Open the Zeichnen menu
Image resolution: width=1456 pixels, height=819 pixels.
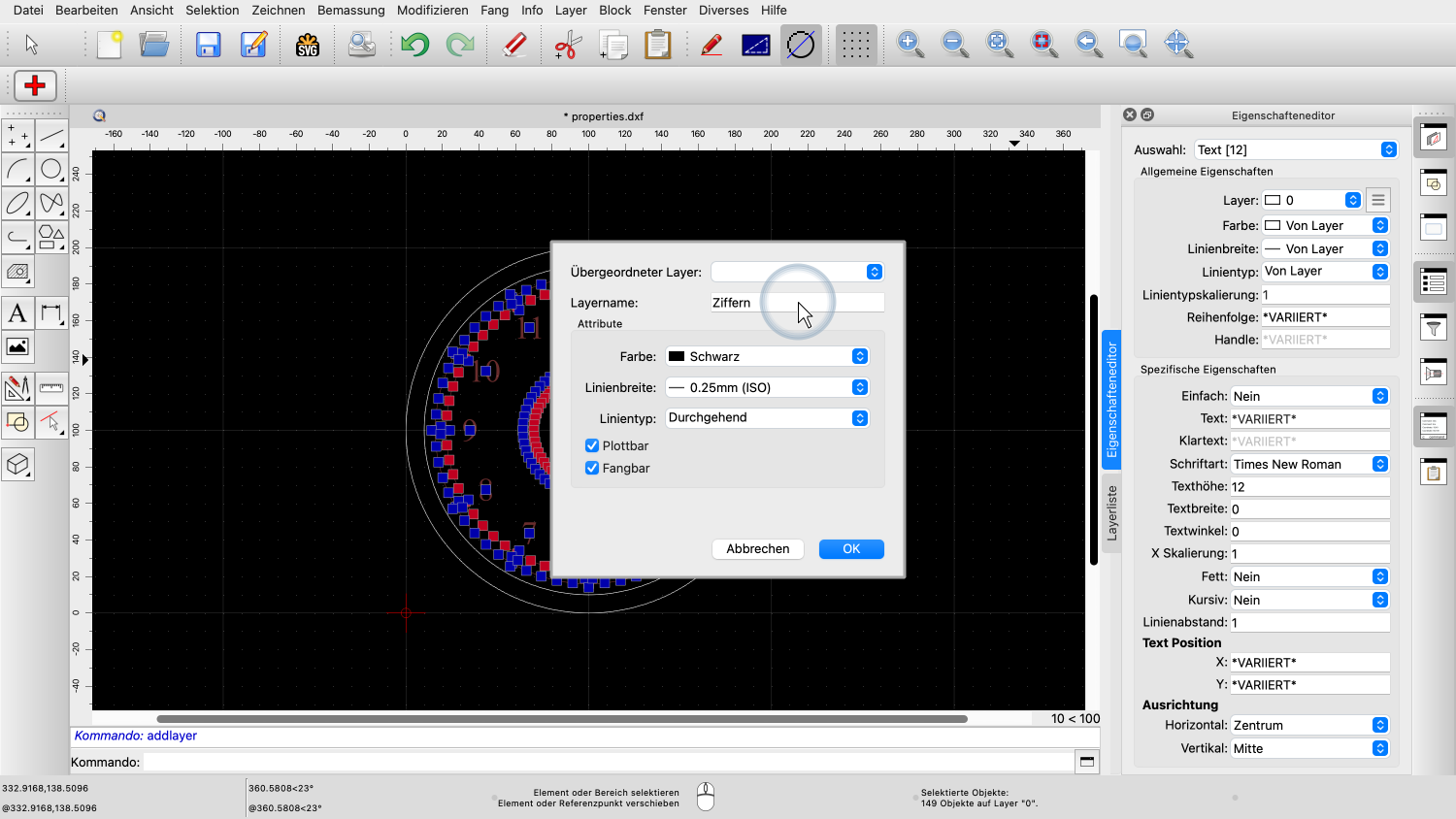tap(278, 10)
